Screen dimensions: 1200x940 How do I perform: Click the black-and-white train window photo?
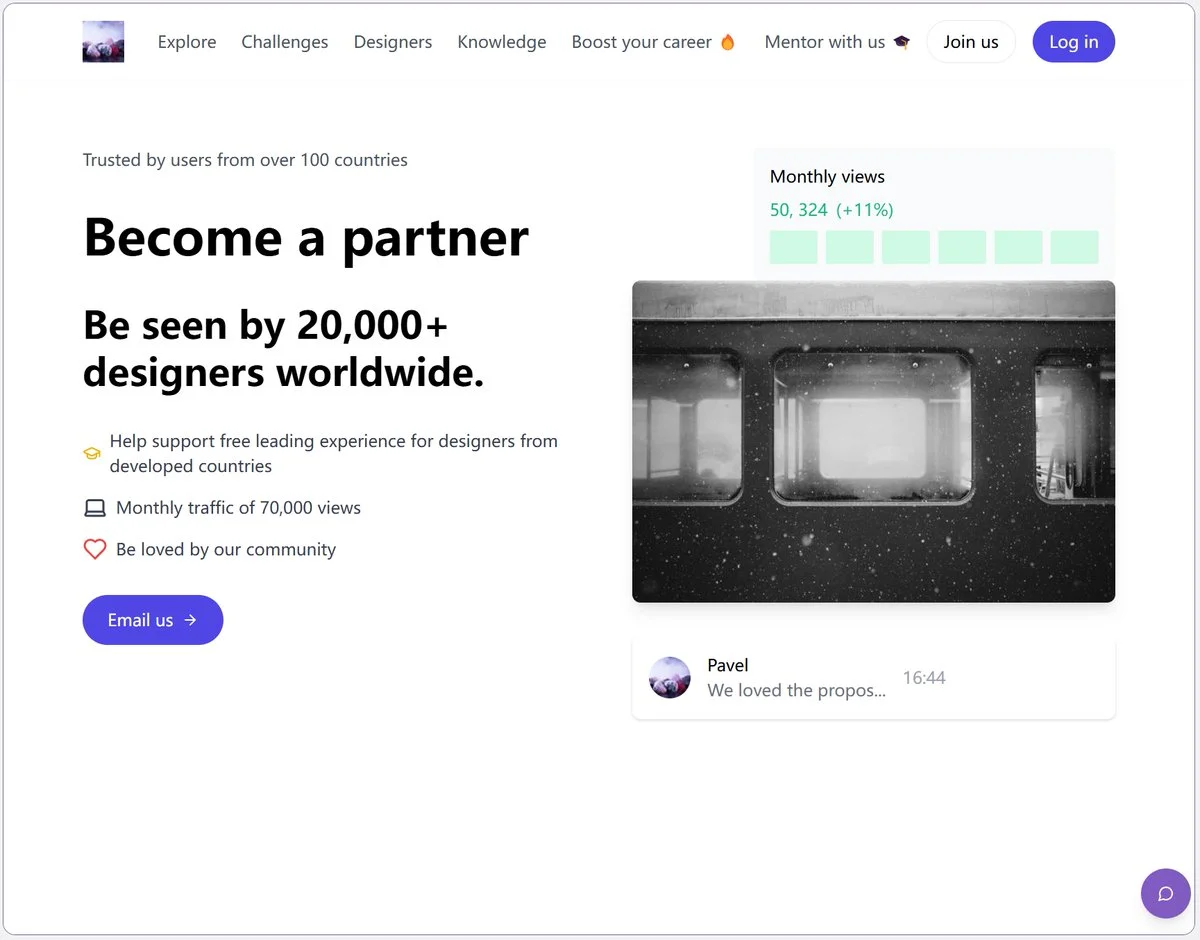pyautogui.click(x=873, y=441)
